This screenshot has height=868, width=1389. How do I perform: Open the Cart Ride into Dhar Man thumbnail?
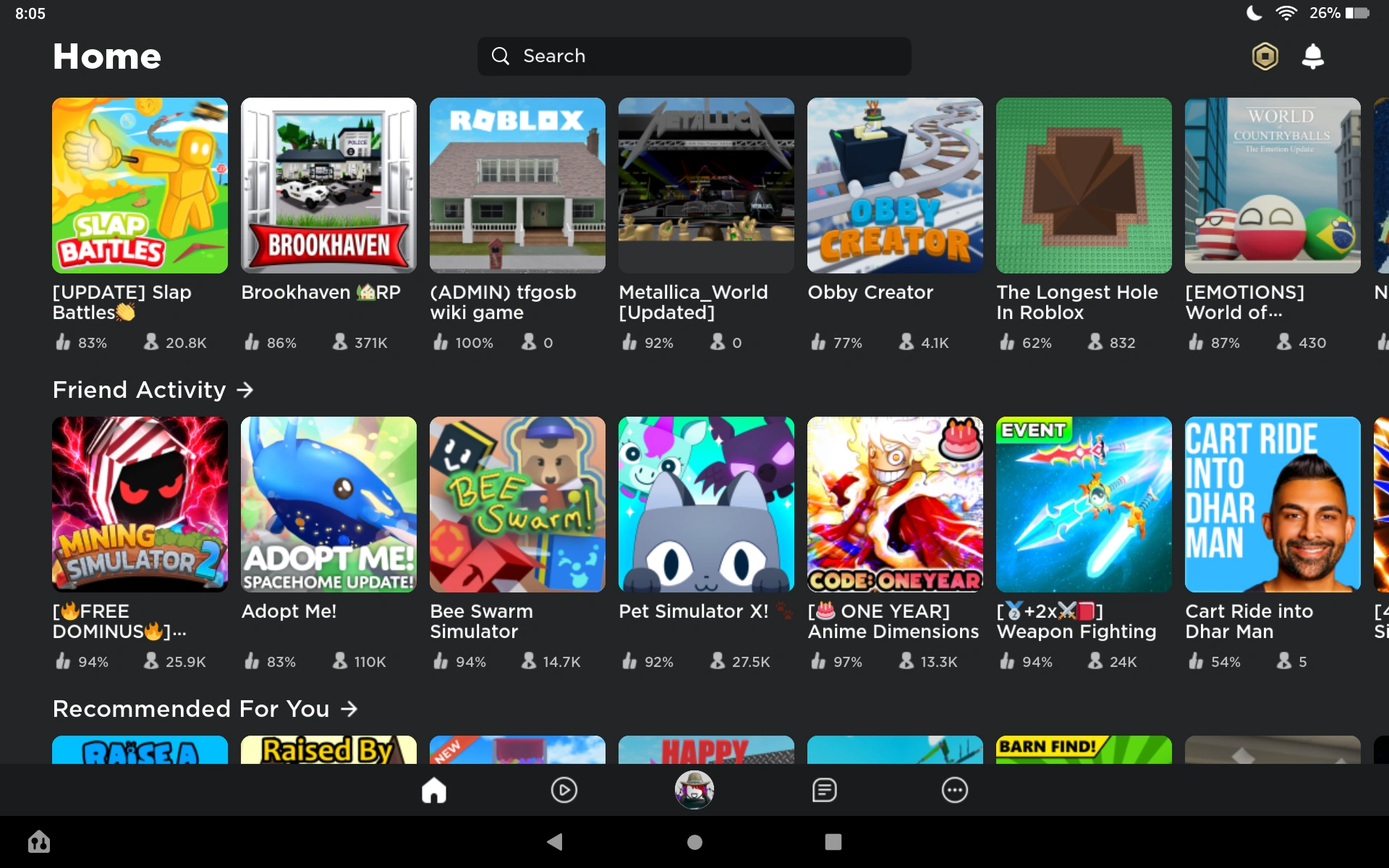click(1273, 504)
